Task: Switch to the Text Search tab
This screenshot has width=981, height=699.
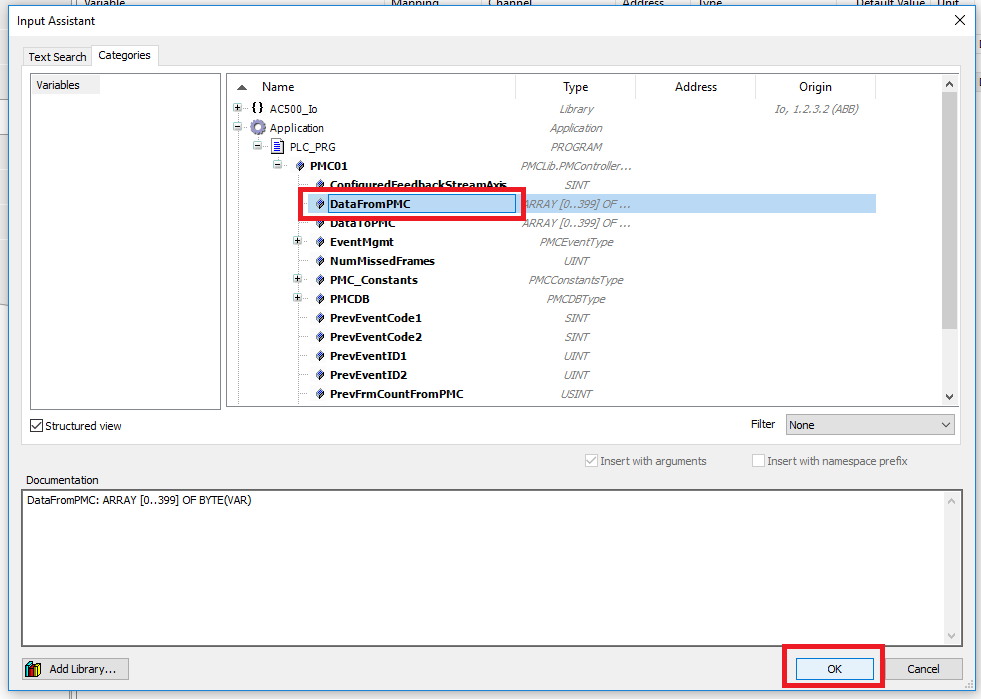Action: 56,56
